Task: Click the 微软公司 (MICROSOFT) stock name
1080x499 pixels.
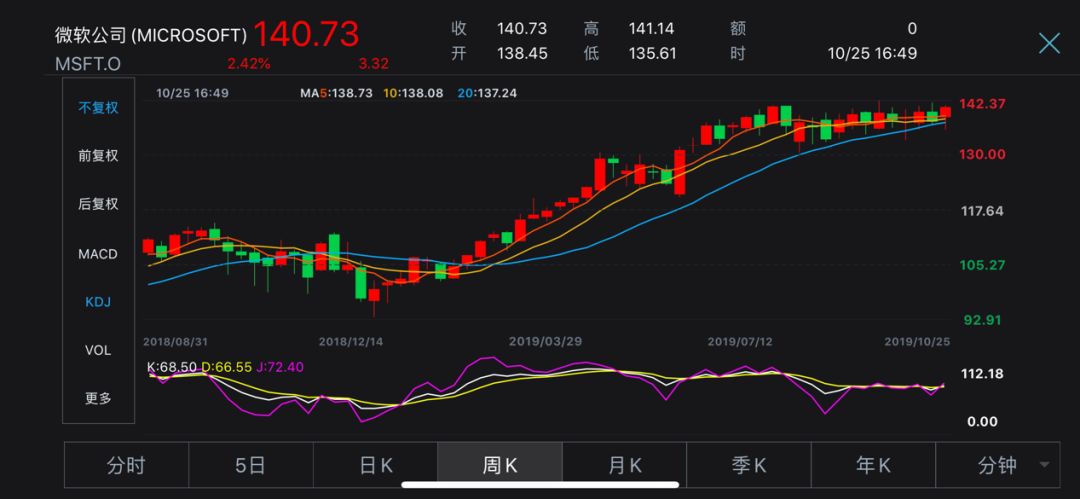Action: point(151,35)
